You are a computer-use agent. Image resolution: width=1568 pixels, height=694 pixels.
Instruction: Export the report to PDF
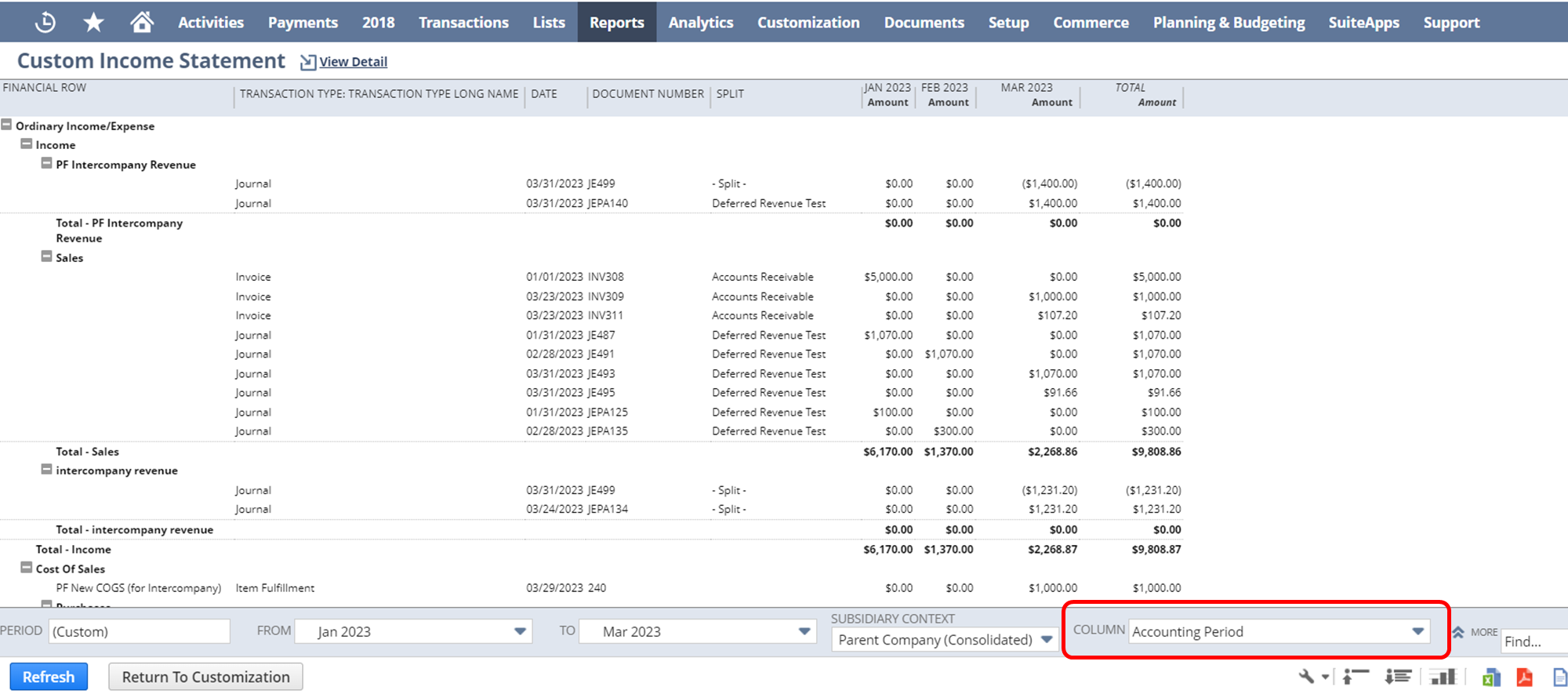point(1525,677)
